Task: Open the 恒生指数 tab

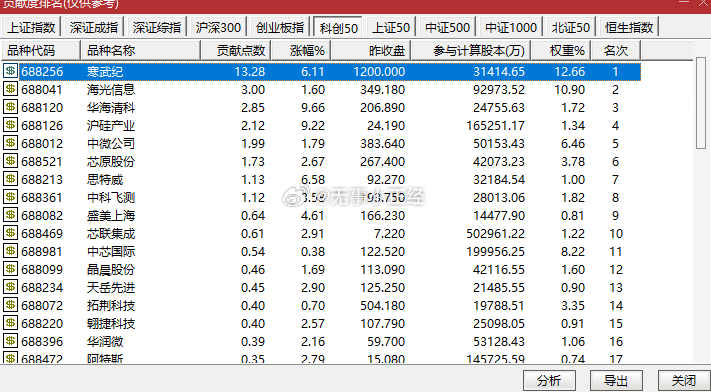Action: (629, 27)
